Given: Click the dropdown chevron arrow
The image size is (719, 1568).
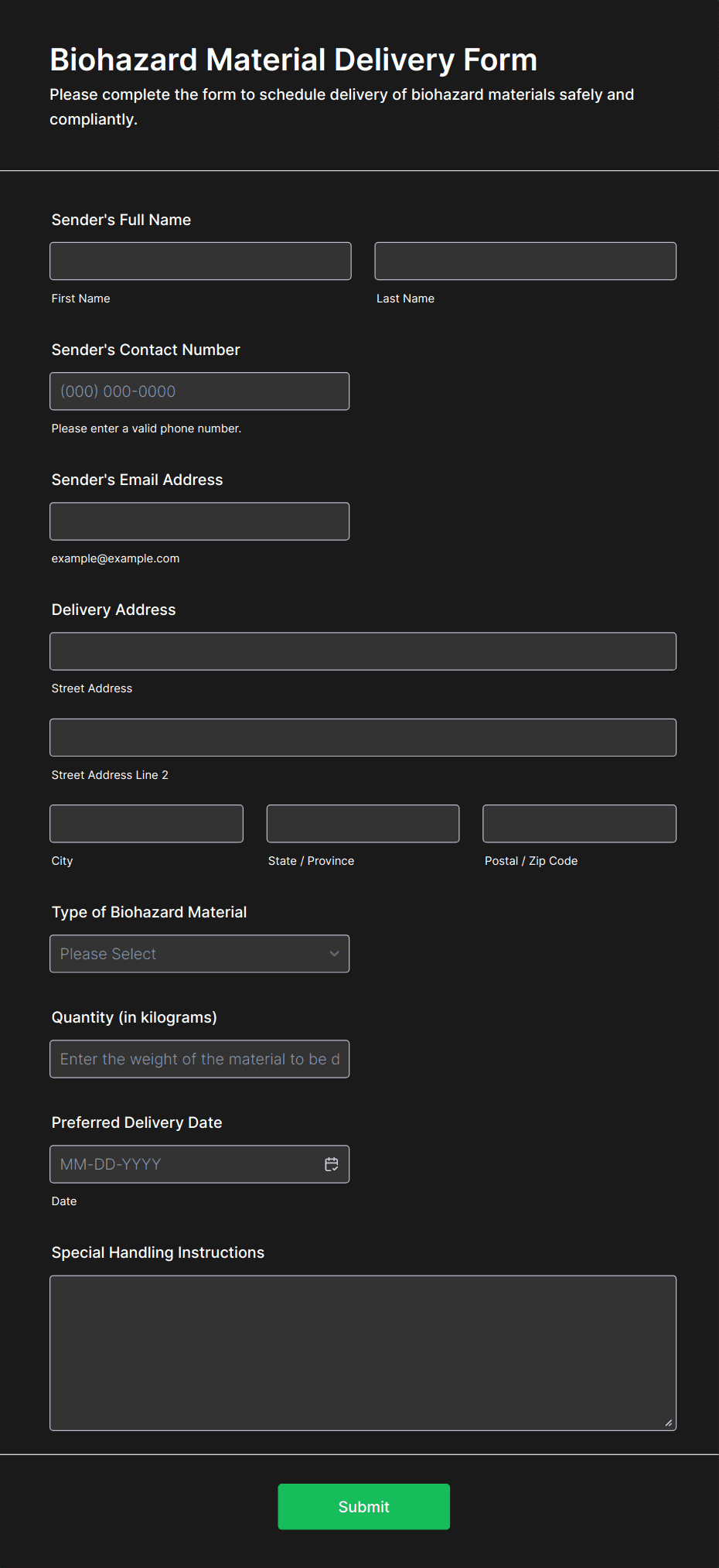Looking at the screenshot, I should pos(334,954).
